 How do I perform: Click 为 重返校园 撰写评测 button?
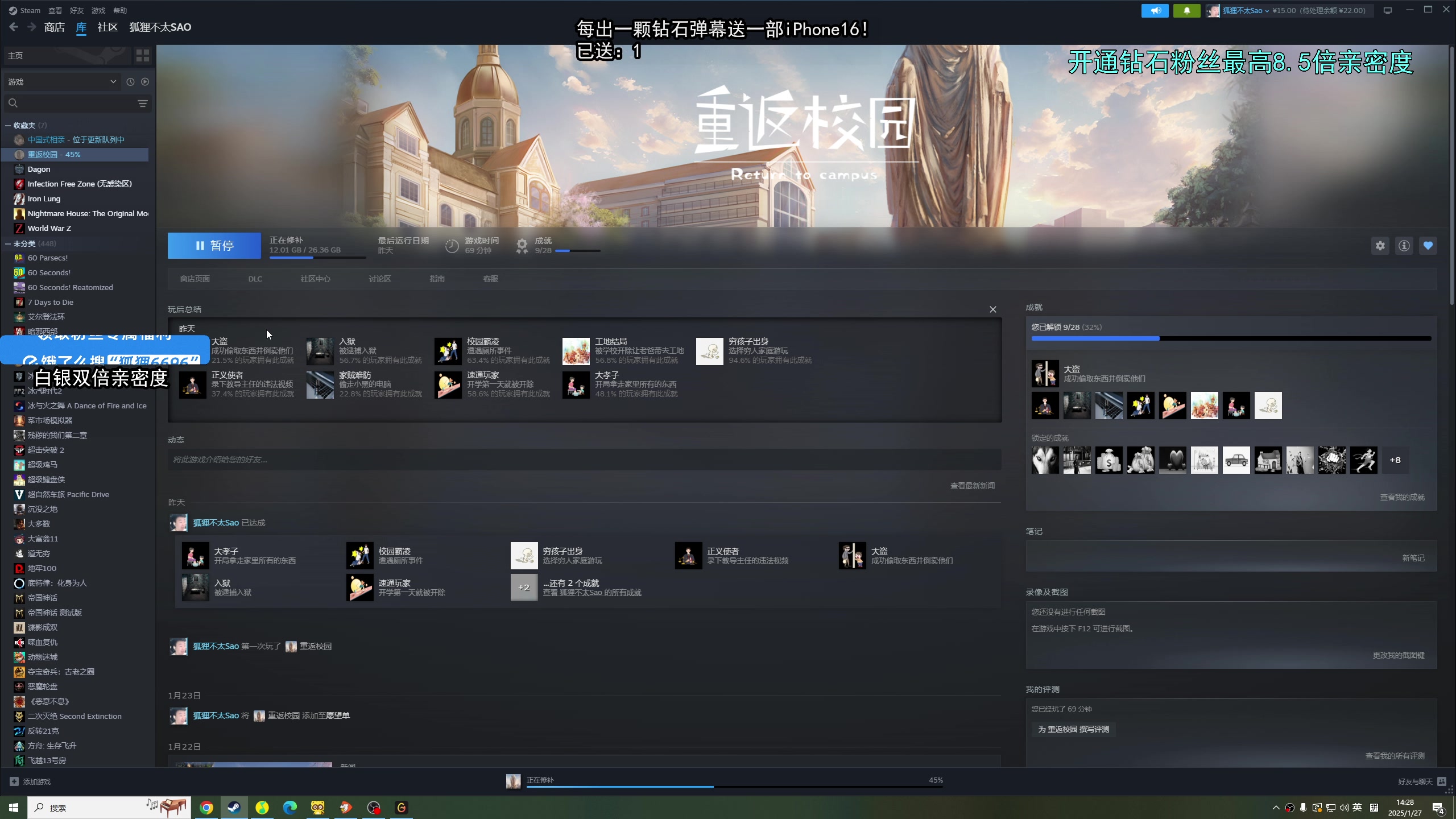(1074, 729)
